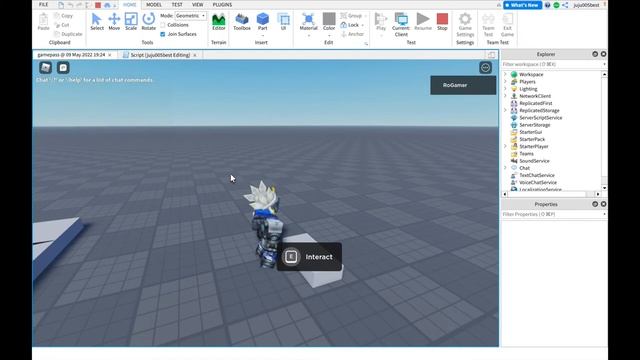Toggle the Join Surfaces checkbox

pos(163,34)
